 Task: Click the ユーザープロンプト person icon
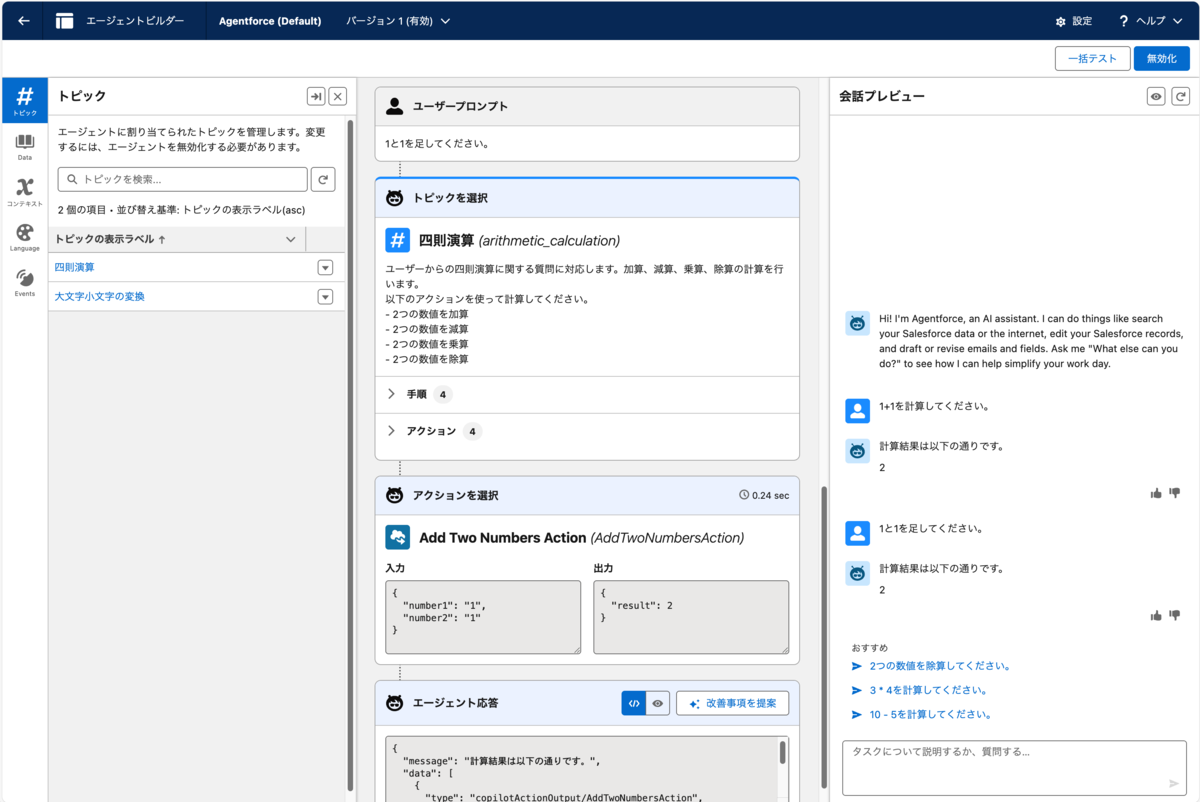click(395, 106)
